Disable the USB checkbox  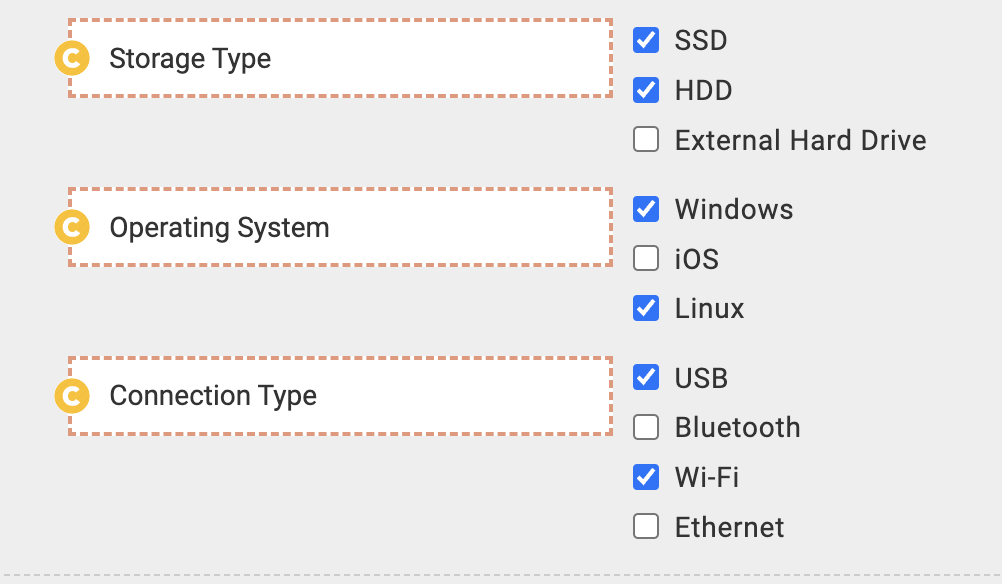click(x=646, y=377)
